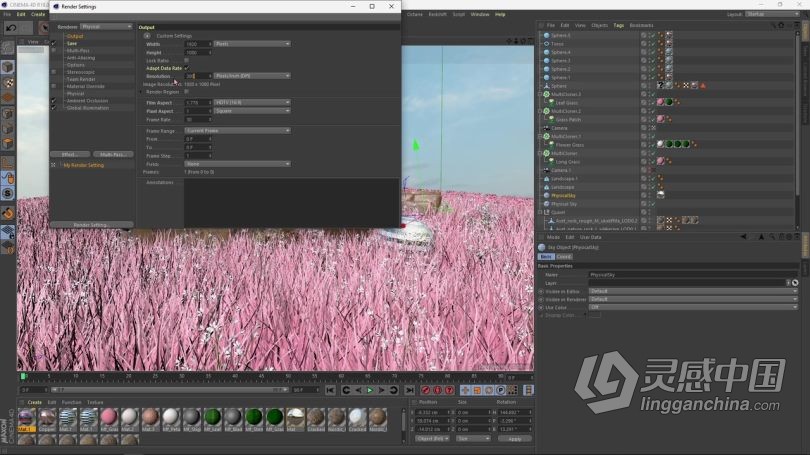Click the question mark tag on Sphere row

click(x=660, y=86)
